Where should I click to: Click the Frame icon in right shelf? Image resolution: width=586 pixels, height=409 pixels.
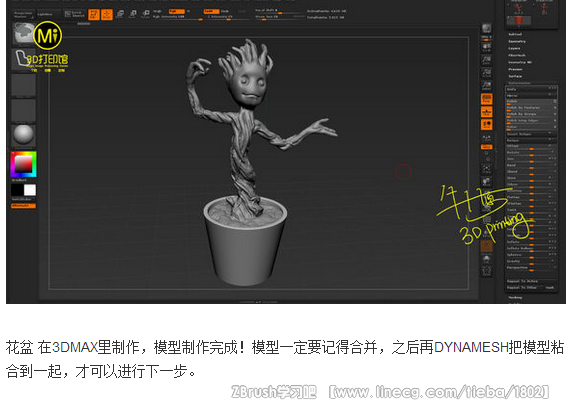point(486,169)
